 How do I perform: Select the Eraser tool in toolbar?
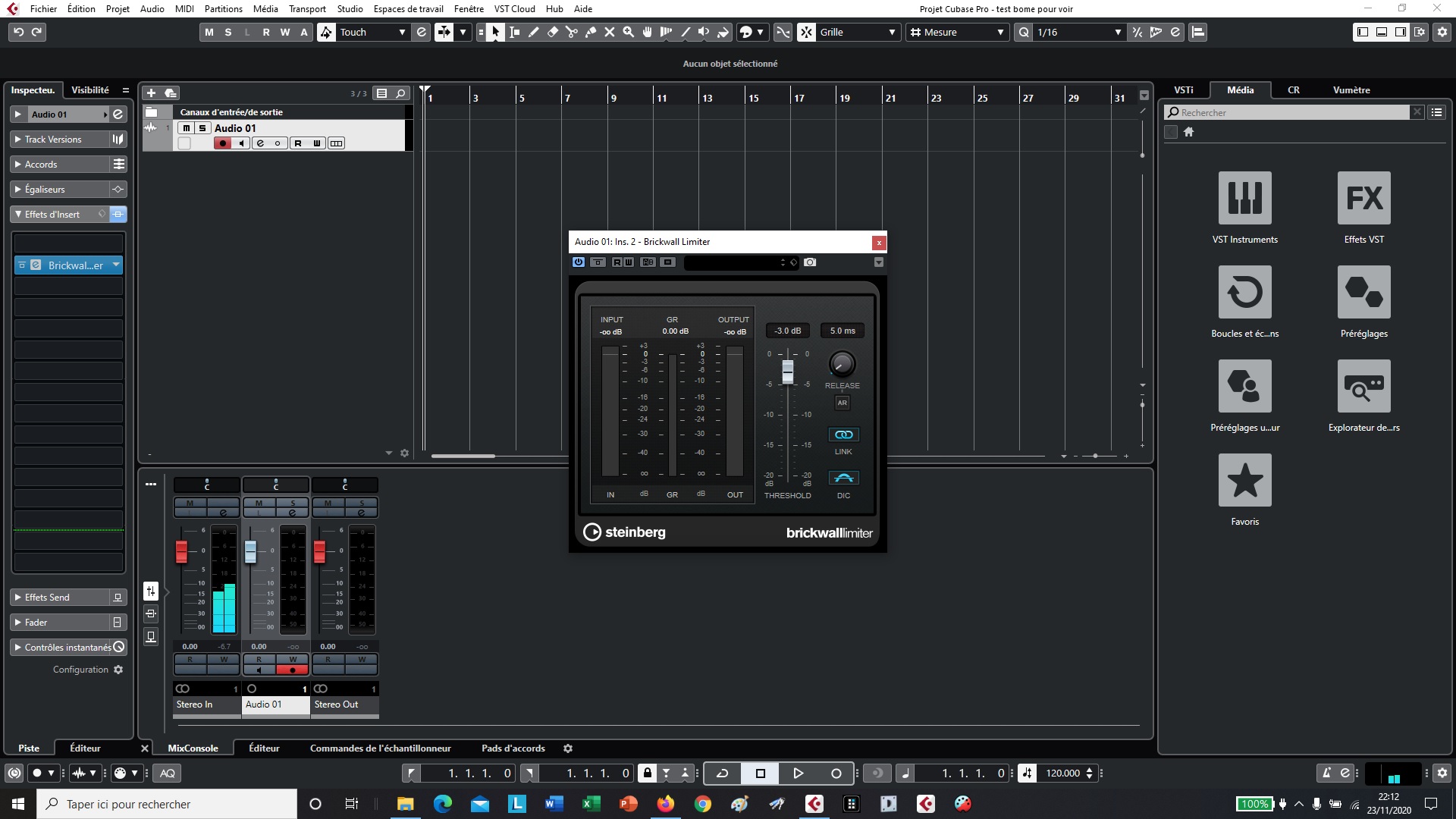pyautogui.click(x=553, y=32)
